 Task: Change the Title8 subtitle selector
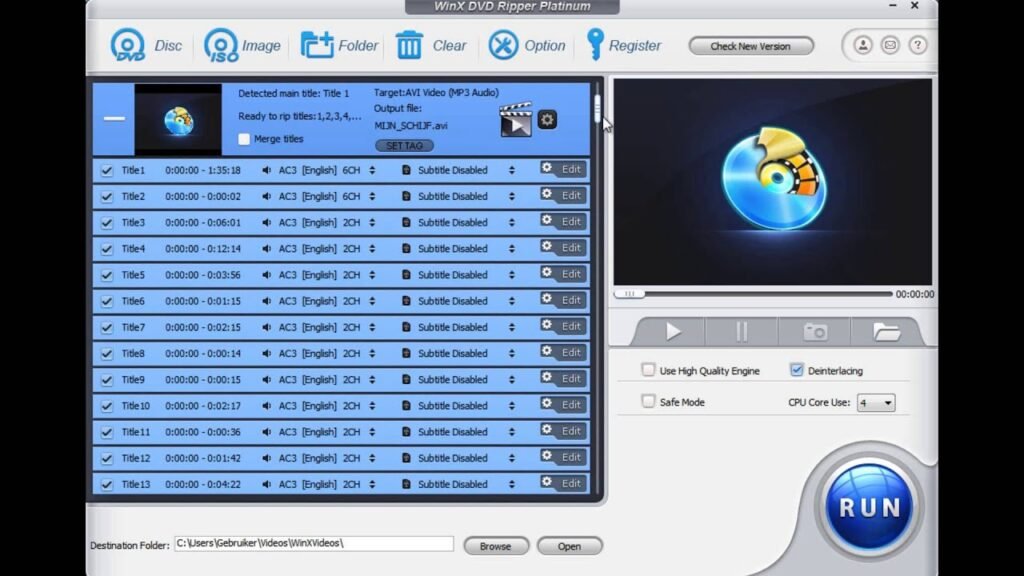[x=512, y=353]
